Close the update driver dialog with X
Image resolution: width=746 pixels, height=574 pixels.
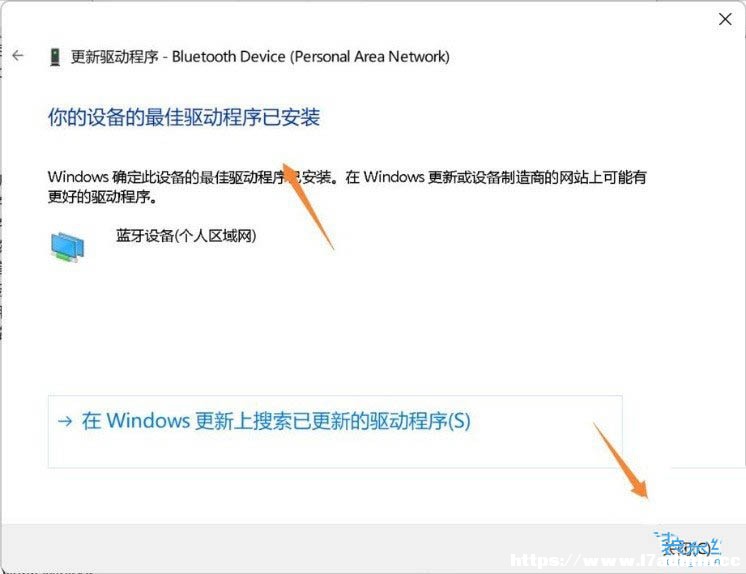(725, 19)
